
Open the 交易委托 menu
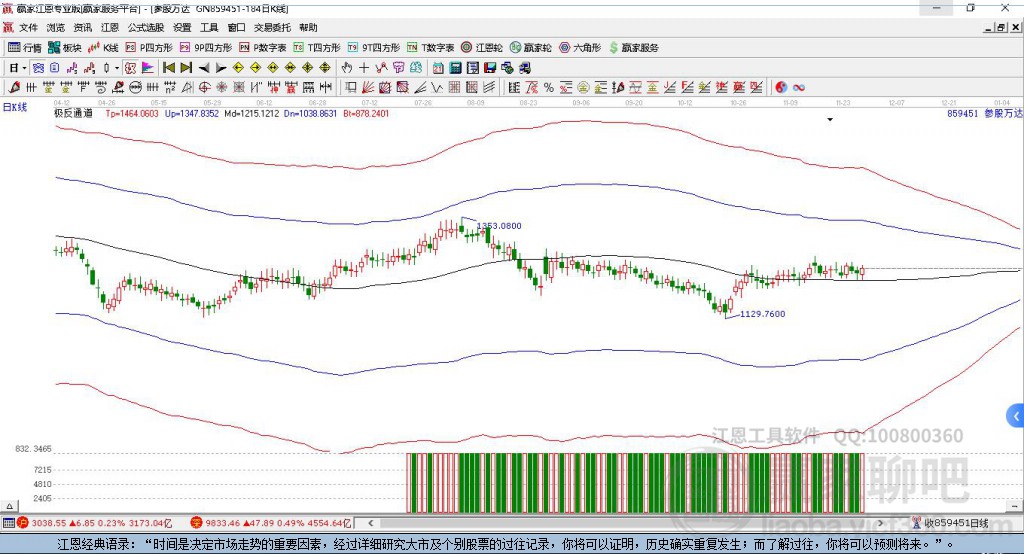(270, 28)
